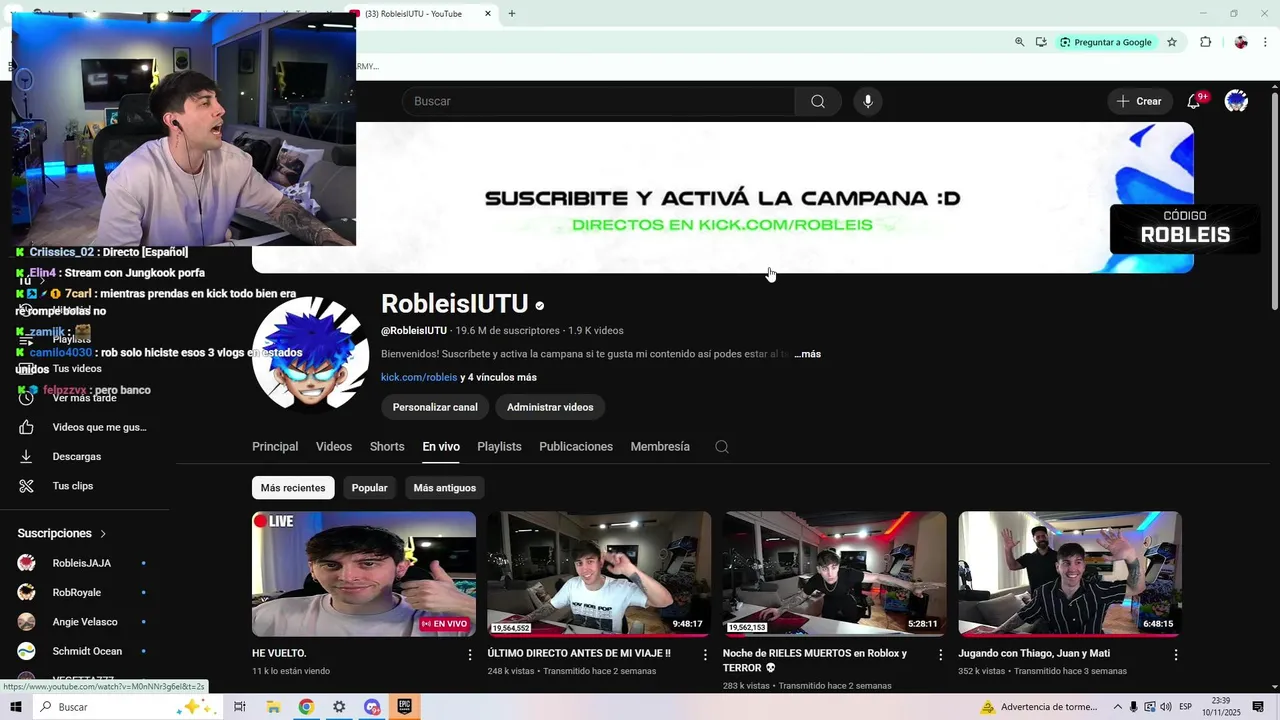Open the ÚLTIMO DIRECTO ANTES DE MI VIAJE thumbnail
Screen dimensions: 1280x720
point(599,574)
